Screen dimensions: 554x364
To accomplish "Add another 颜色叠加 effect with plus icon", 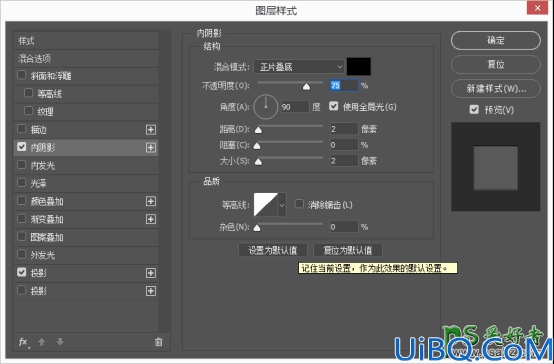I will click(x=151, y=201).
